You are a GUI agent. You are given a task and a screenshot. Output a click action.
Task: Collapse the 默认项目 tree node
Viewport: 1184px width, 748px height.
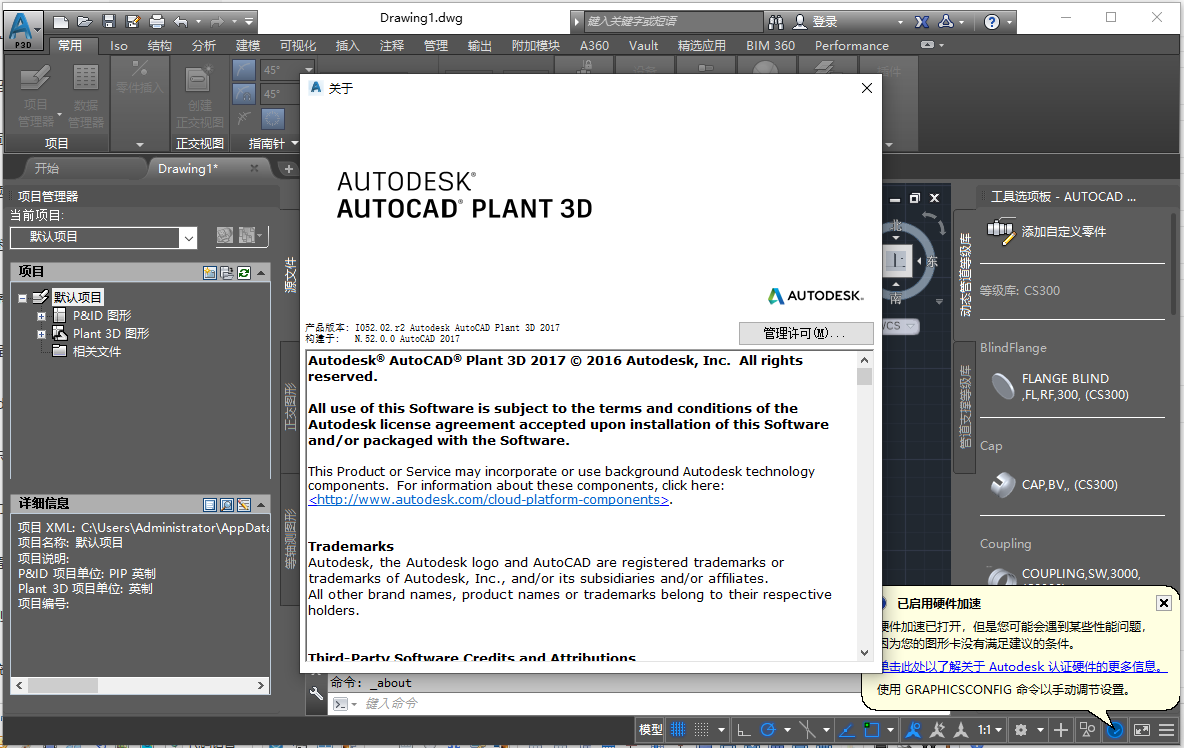coord(22,296)
